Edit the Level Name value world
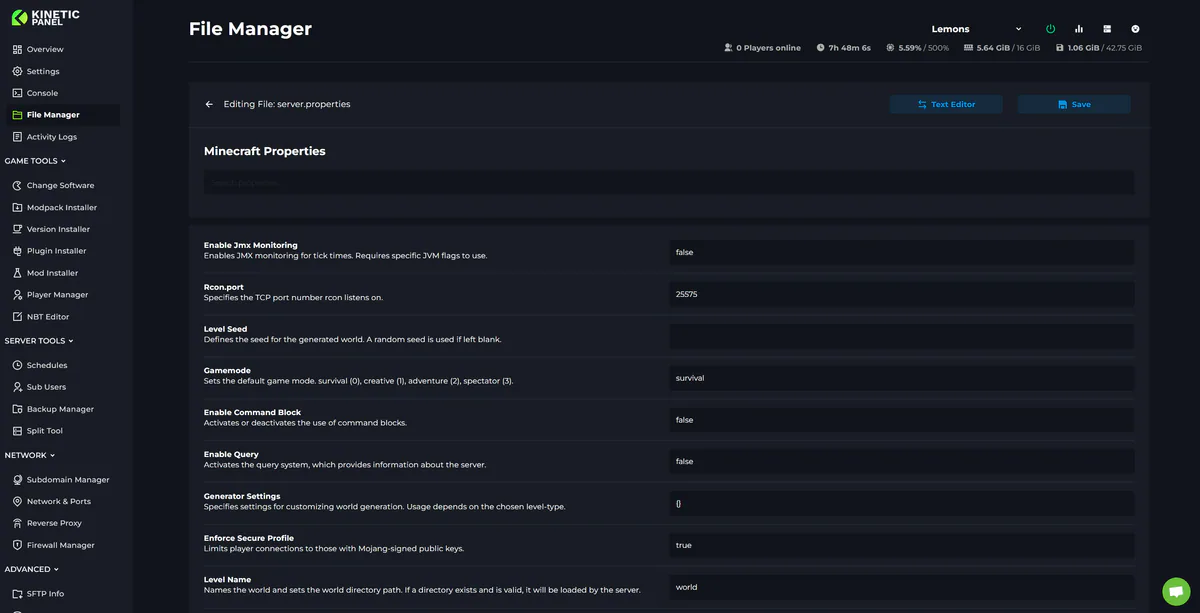1200x613 pixels. (x=902, y=587)
